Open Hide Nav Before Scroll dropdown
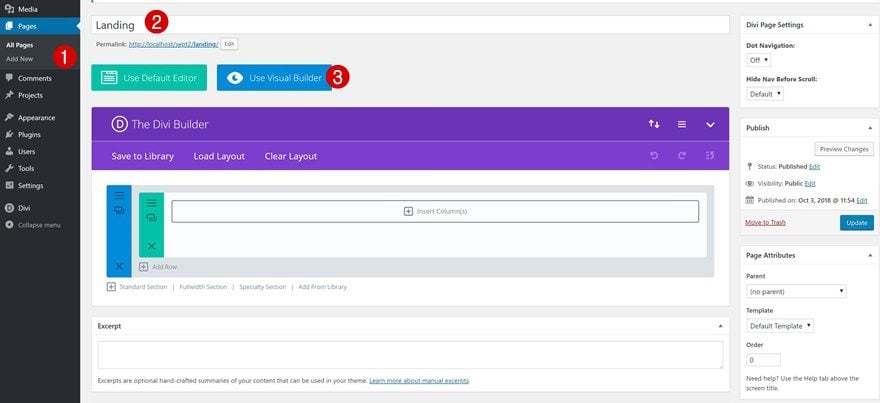880x403 pixels. (765, 94)
